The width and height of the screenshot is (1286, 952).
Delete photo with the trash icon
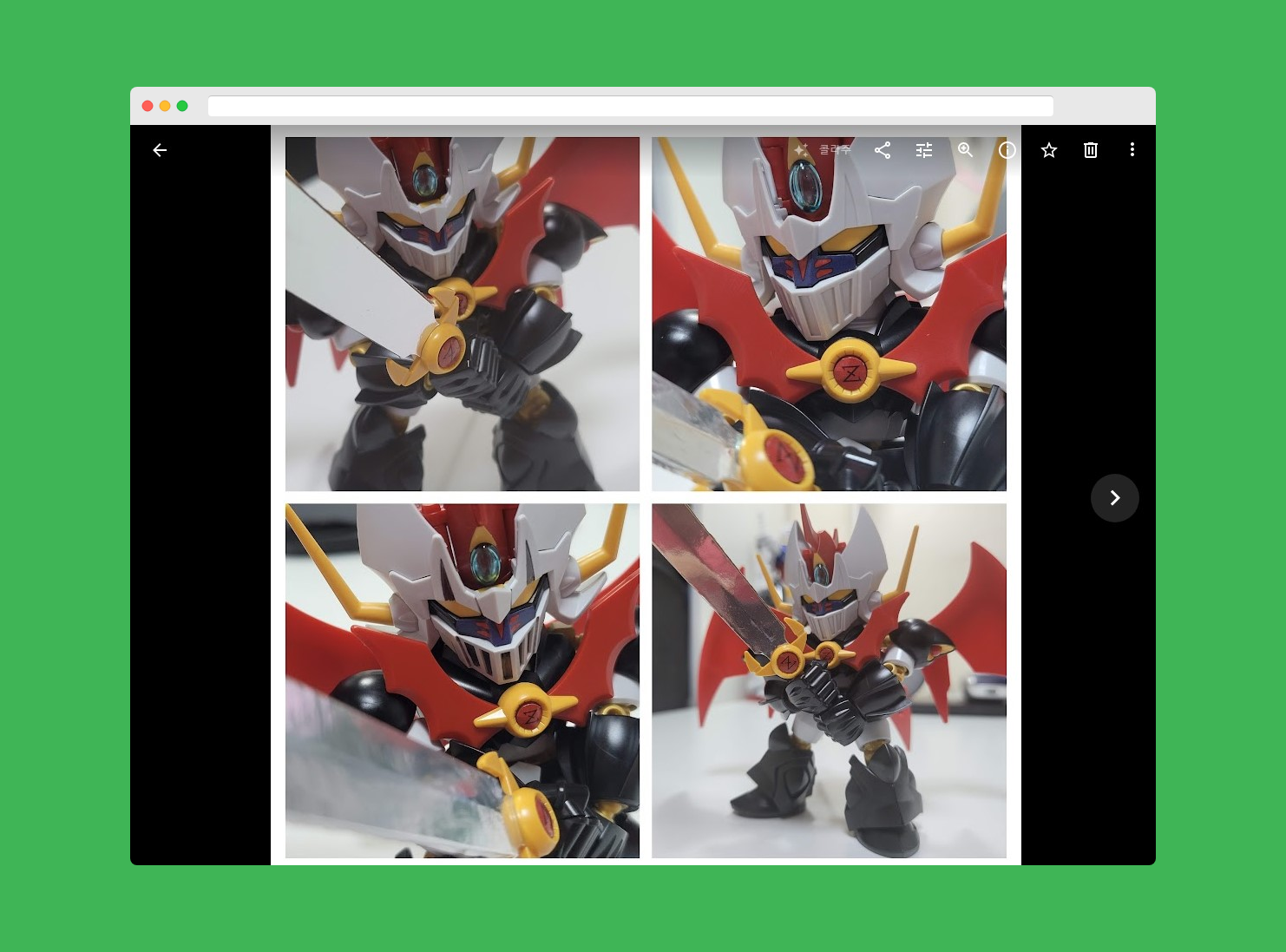(1091, 150)
